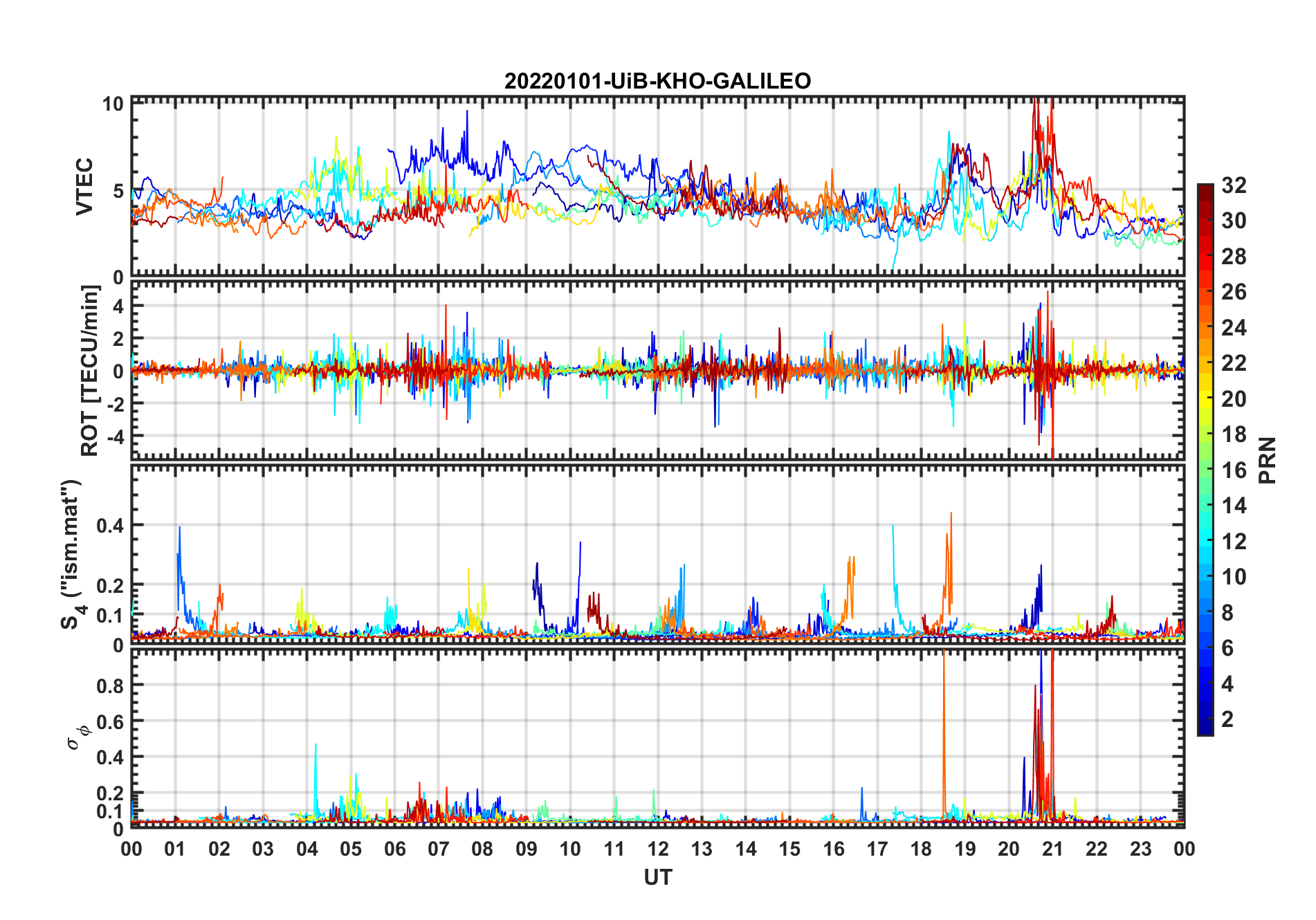Click the "UT" x-axis label
Image resolution: width=1316 pixels, height=920 pixels.
658,878
